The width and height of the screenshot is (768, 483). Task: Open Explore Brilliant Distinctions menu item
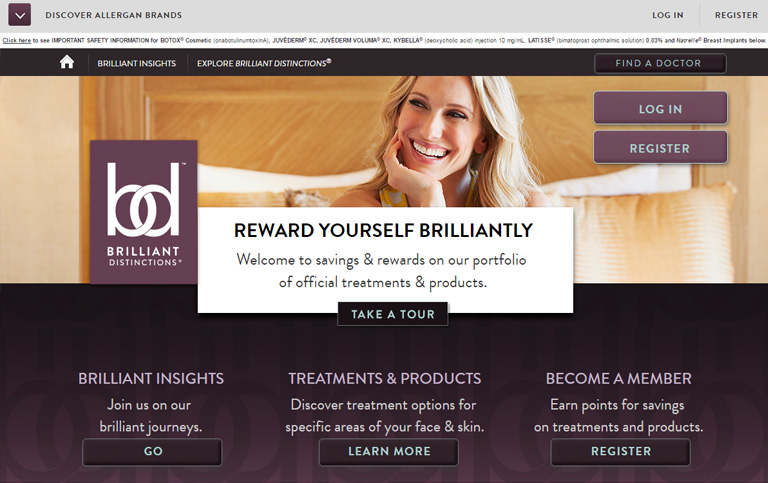click(264, 63)
